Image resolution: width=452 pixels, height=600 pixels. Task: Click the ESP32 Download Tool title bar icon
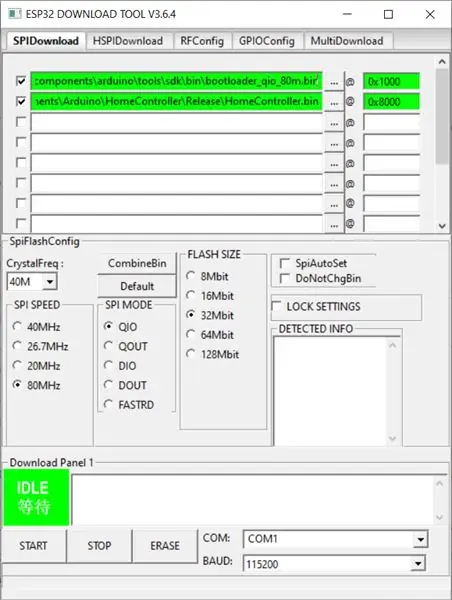point(15,14)
